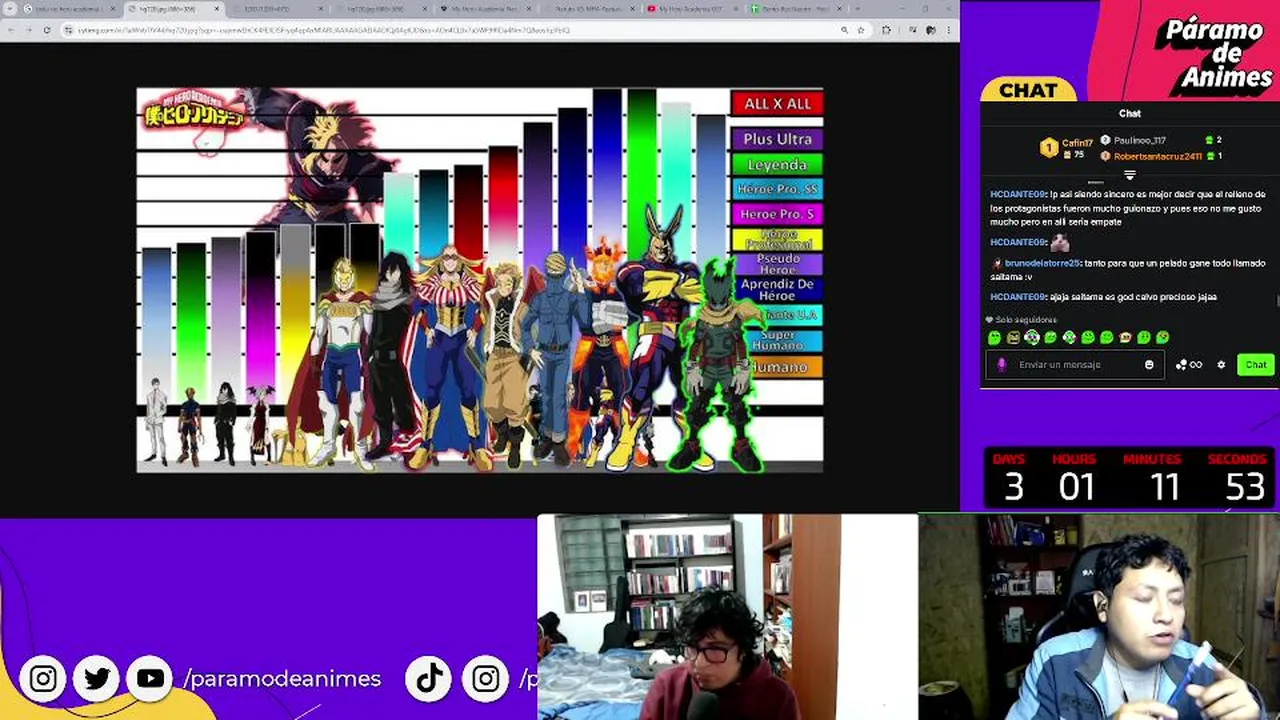The height and width of the screenshot is (720, 1280).
Task: Reload the current browser page
Action: 47,30
